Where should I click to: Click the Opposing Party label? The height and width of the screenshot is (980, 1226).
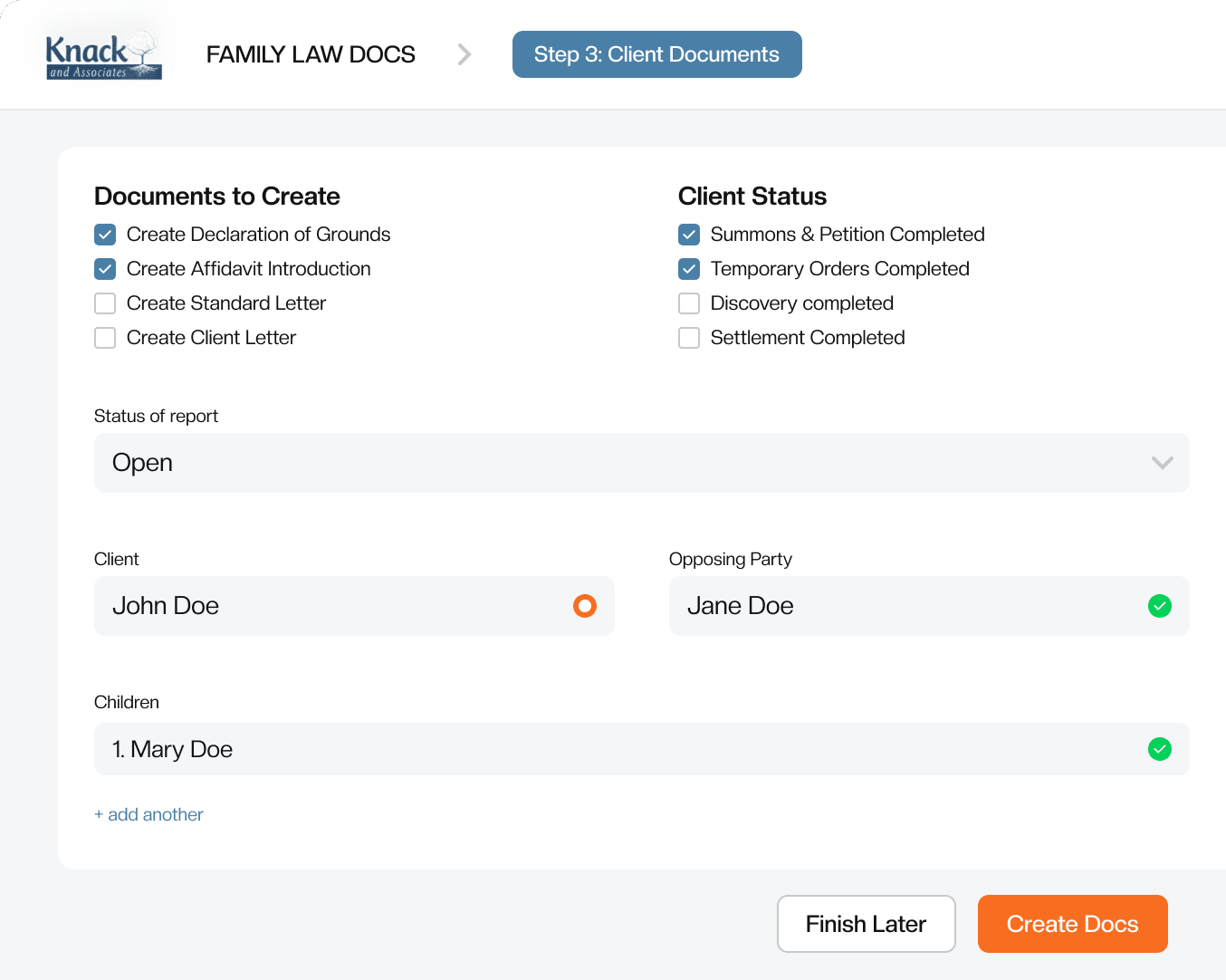tap(731, 559)
